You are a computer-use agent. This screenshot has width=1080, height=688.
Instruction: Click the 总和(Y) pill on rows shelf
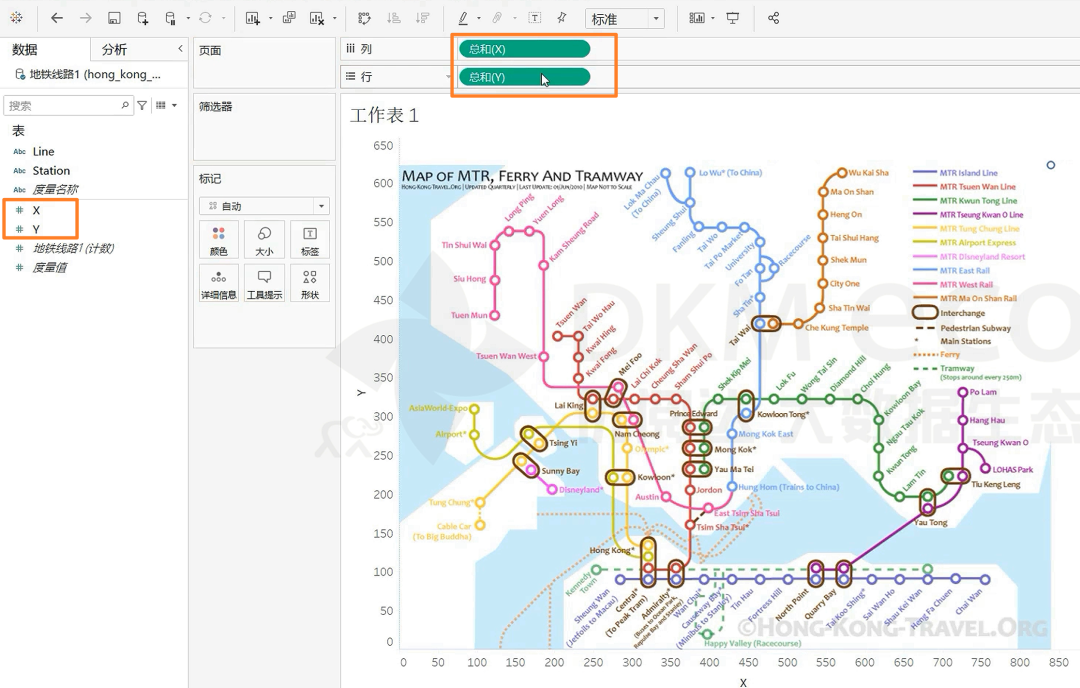(x=525, y=77)
